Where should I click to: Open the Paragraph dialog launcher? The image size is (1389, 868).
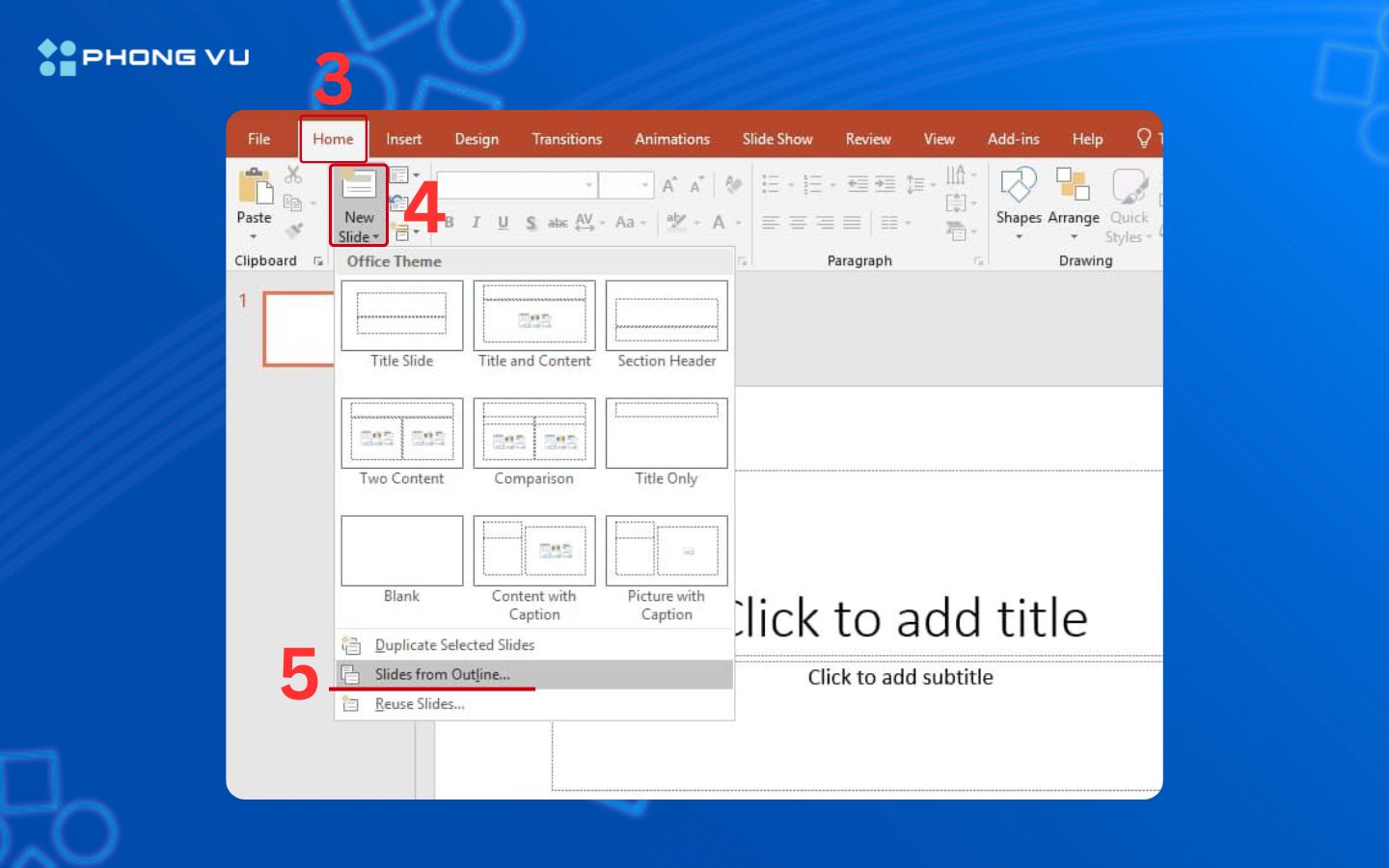click(x=978, y=261)
